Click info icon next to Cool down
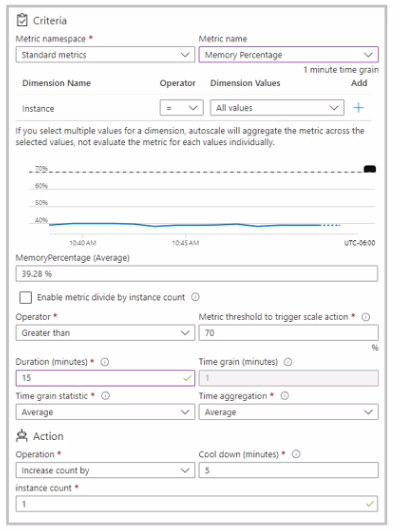The width and height of the screenshot is (400, 531). (x=296, y=454)
